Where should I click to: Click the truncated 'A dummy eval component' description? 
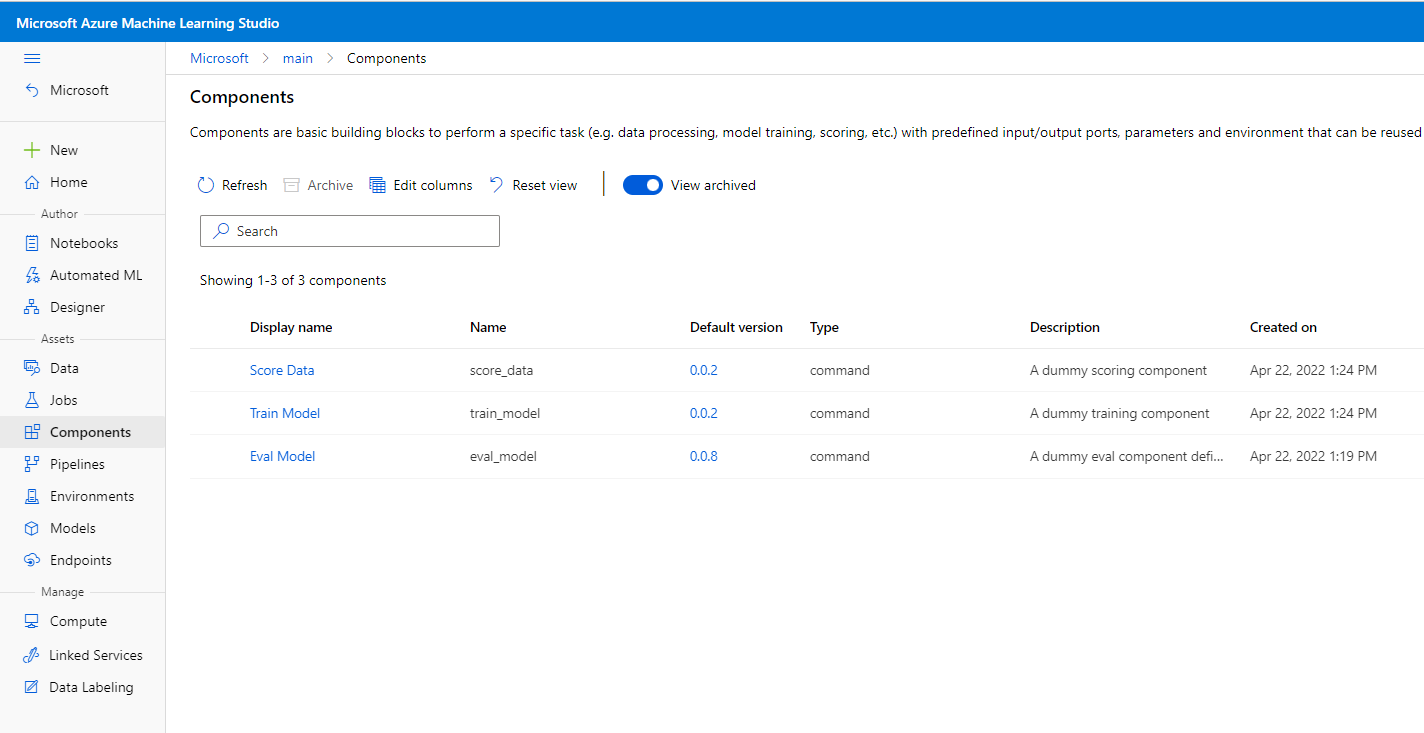coord(1126,456)
